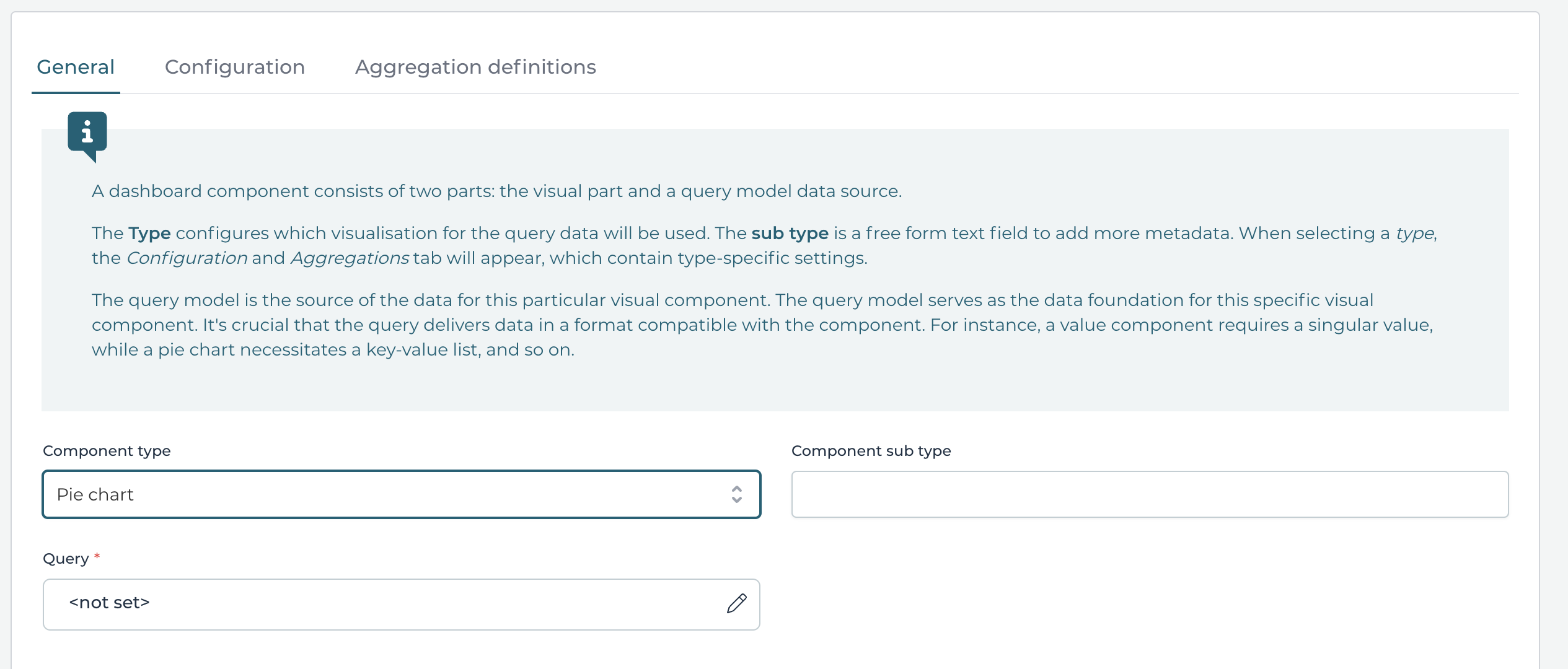Click the upward chevron on Component type
The height and width of the screenshot is (669, 1568).
[x=737, y=489]
